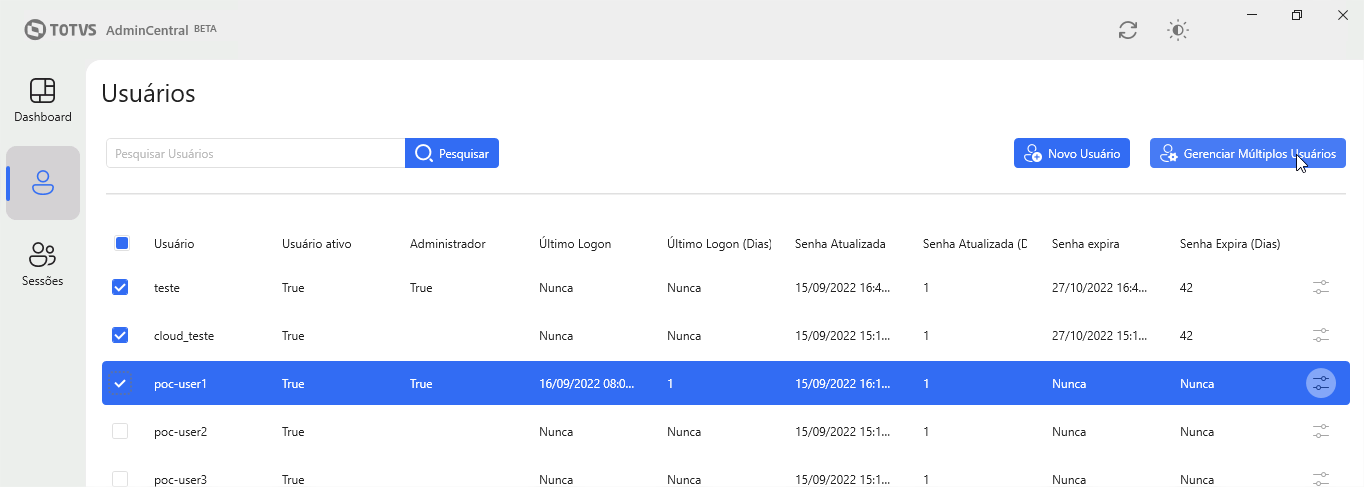The image size is (1364, 487).
Task: Sort by Usuário ativo column header
Action: 316,244
